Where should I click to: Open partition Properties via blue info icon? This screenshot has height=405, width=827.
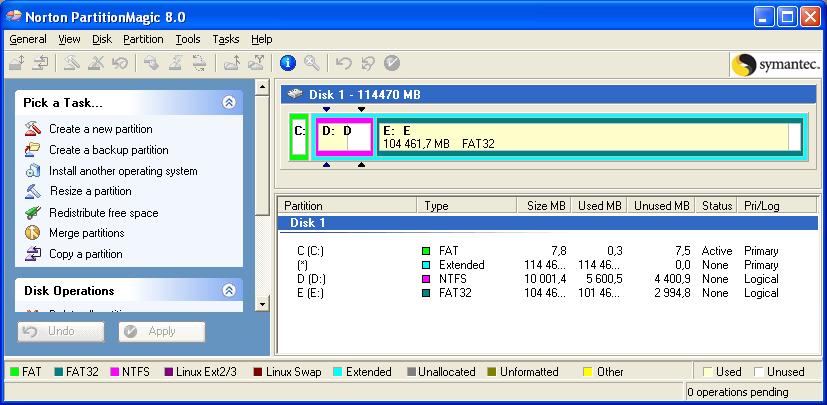point(287,63)
